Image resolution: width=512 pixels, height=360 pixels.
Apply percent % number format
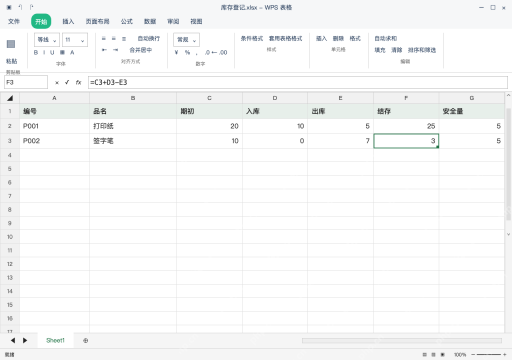pos(187,52)
